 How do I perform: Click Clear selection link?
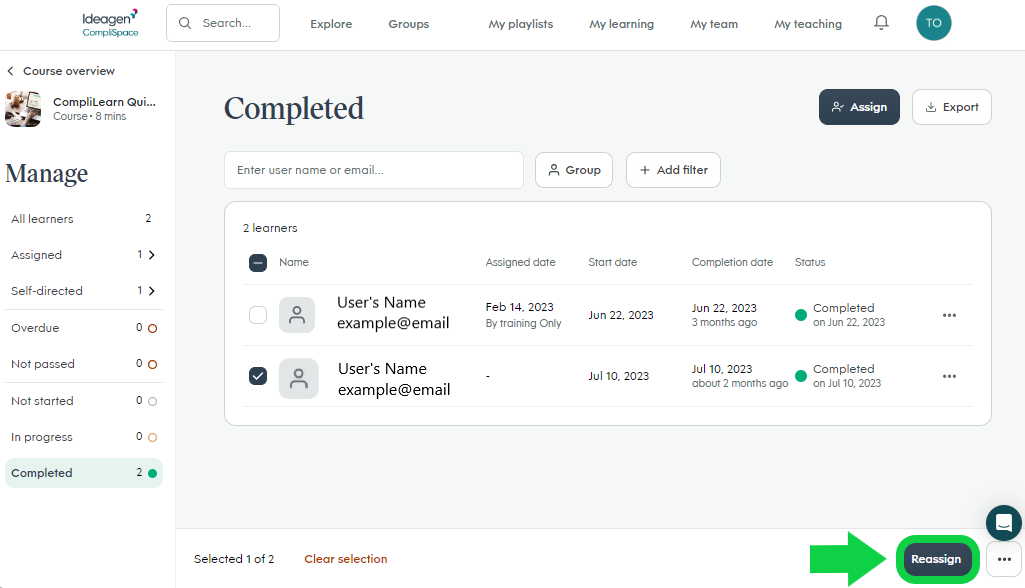pyautogui.click(x=346, y=559)
